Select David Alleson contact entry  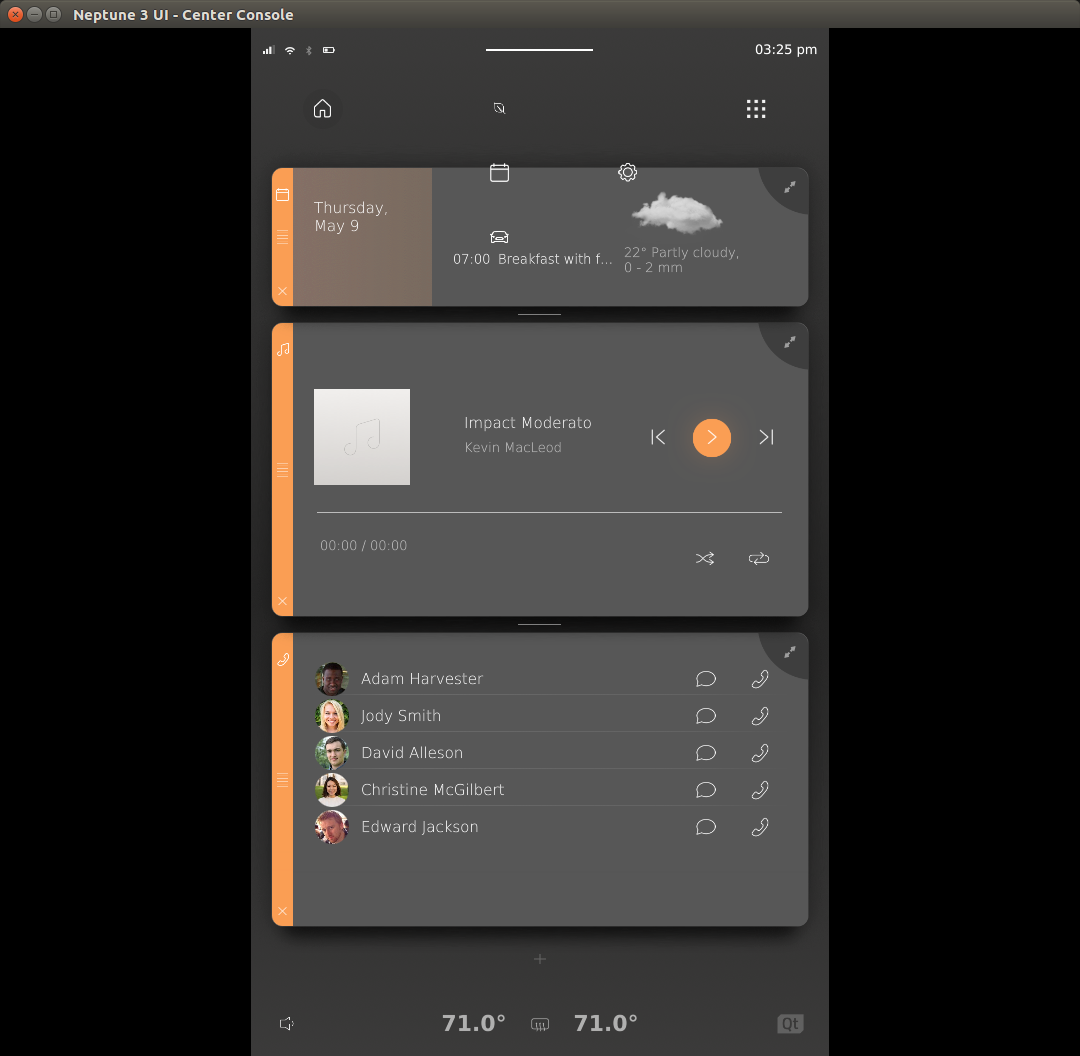(412, 753)
